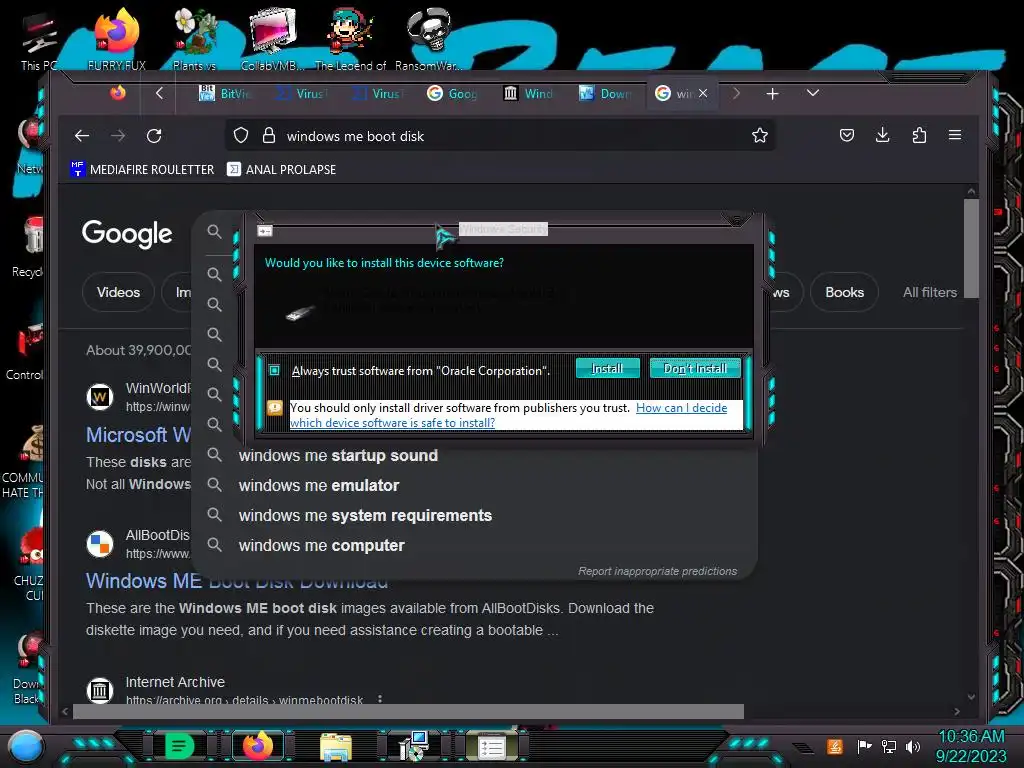
Task: Filter results by Books
Action: (844, 292)
